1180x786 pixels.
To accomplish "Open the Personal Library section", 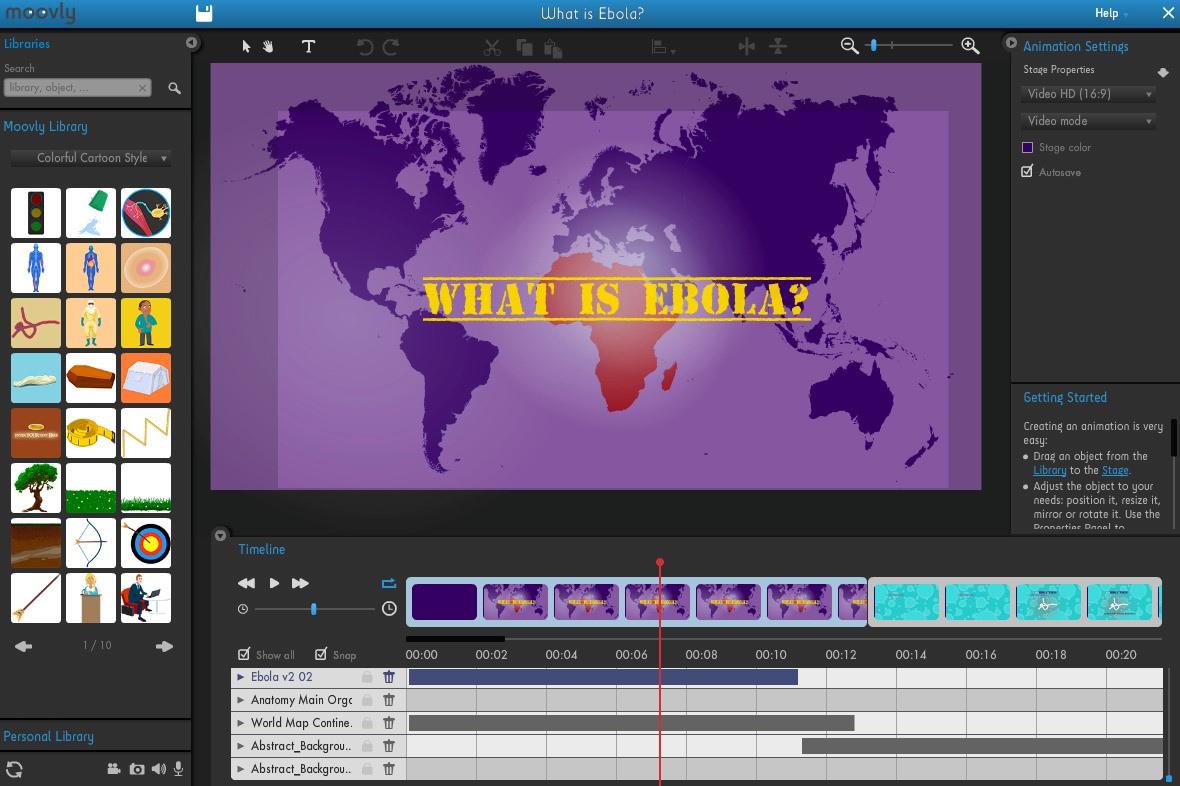I will (49, 737).
